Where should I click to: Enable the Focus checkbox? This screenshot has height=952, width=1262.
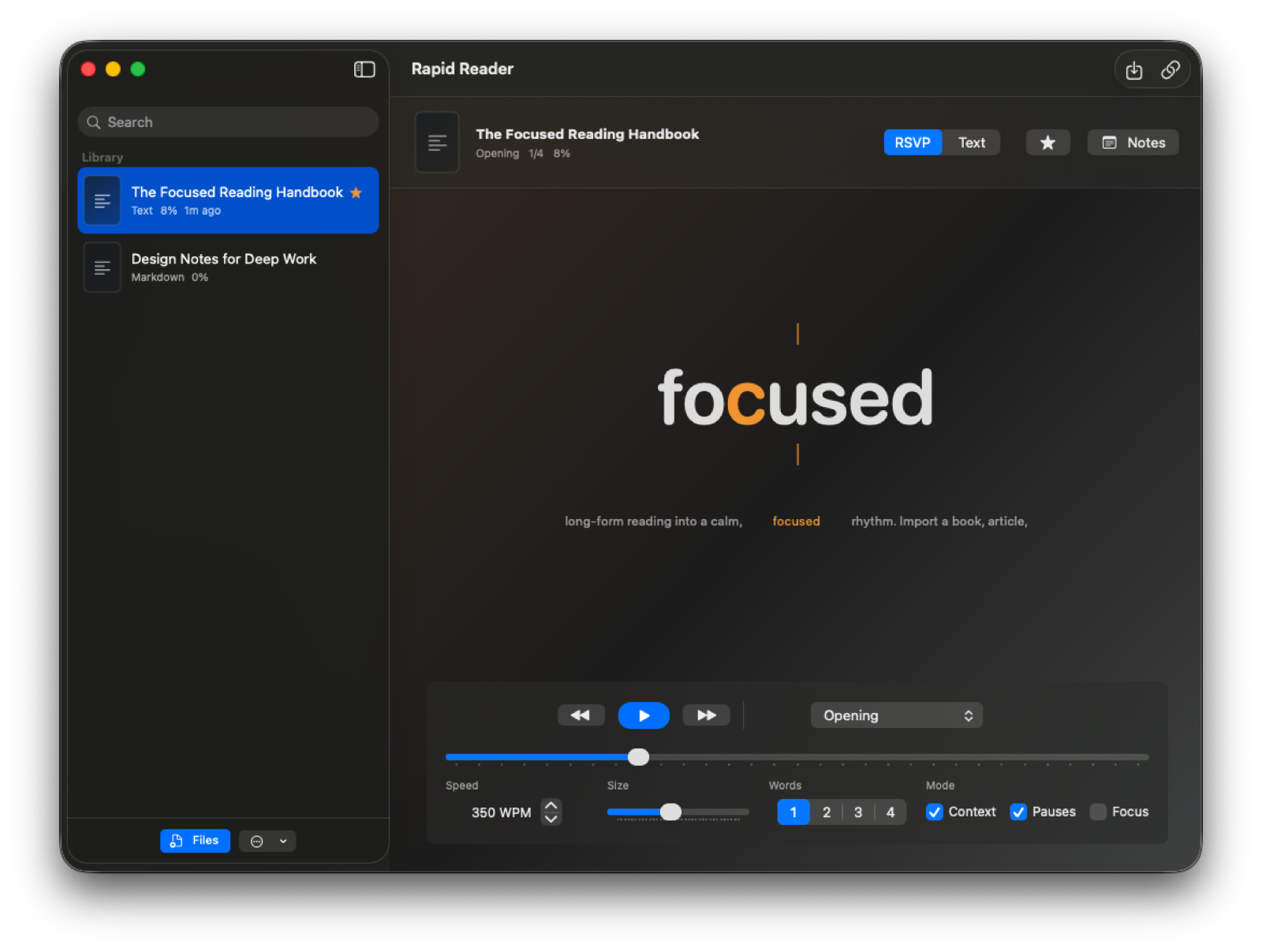(1098, 812)
